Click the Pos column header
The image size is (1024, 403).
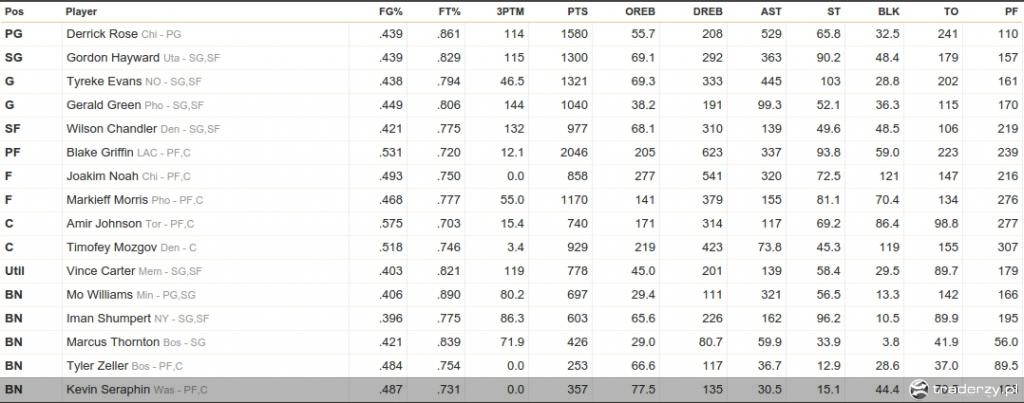[x=14, y=12]
